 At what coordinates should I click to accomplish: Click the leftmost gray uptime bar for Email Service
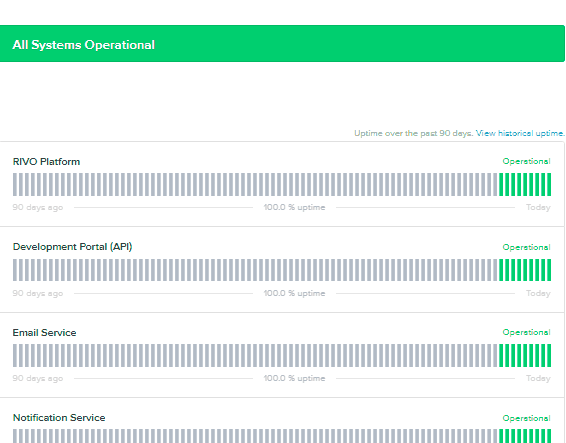click(15, 356)
